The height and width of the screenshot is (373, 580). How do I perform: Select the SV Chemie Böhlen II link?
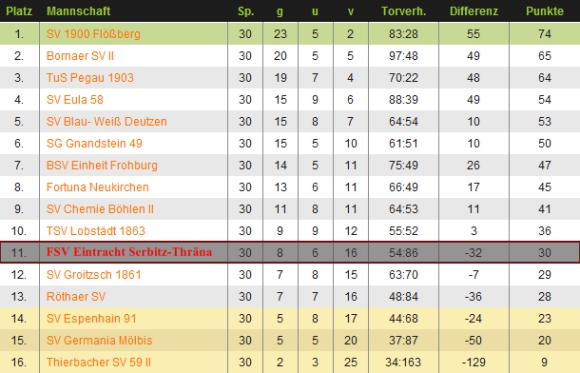(x=100, y=209)
